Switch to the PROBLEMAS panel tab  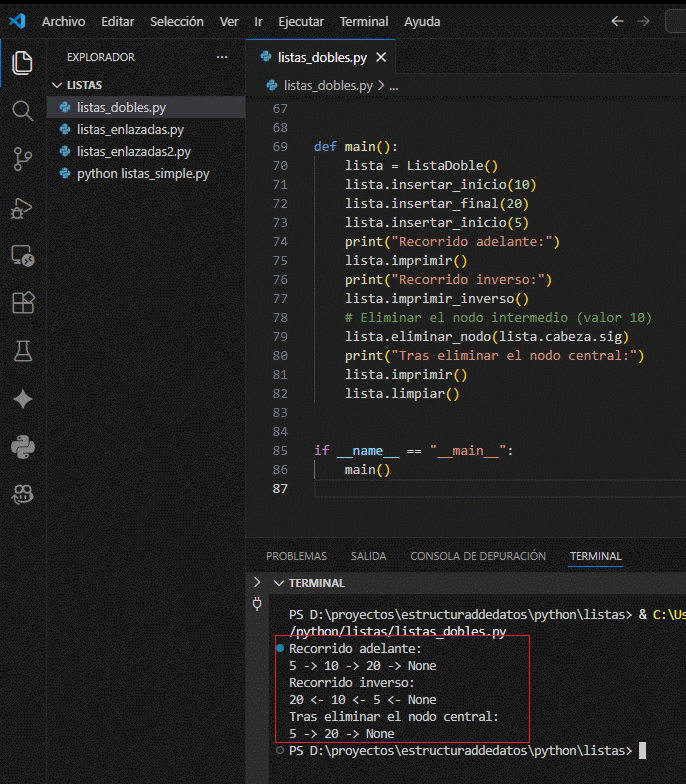coord(296,556)
